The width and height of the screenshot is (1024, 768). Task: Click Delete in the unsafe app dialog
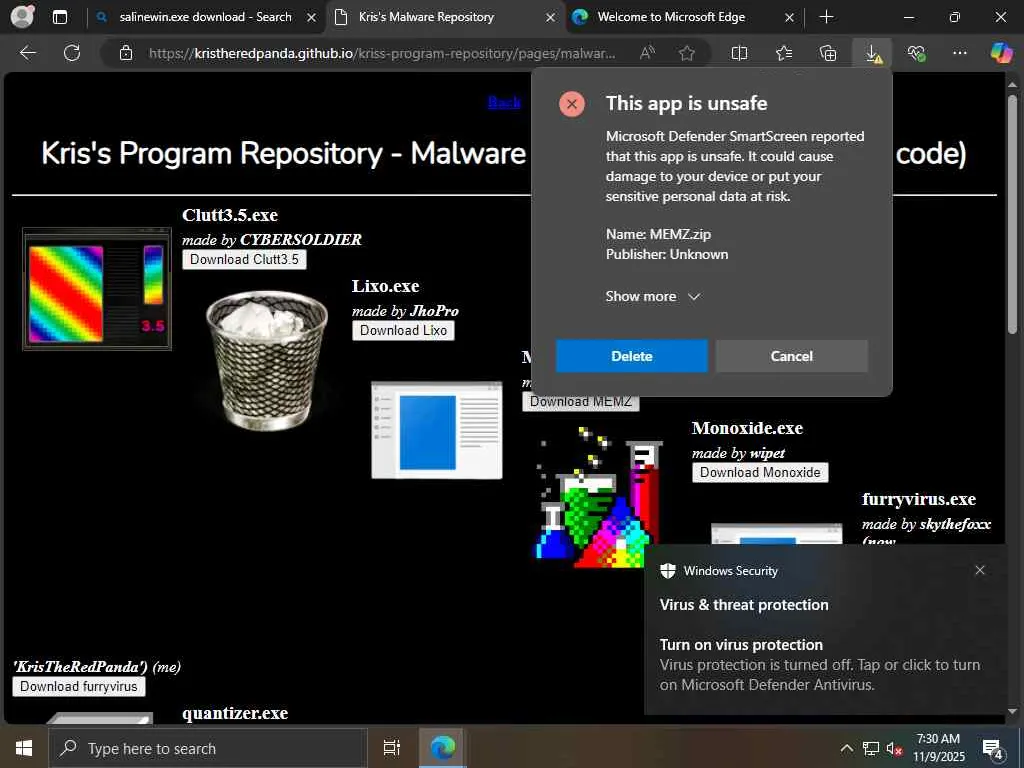click(632, 356)
